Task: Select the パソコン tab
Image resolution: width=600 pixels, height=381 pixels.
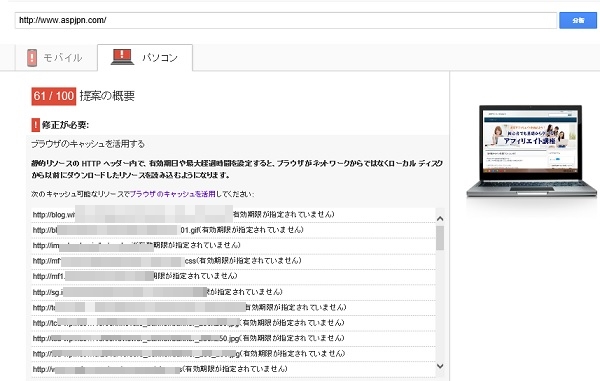Action: tap(145, 58)
